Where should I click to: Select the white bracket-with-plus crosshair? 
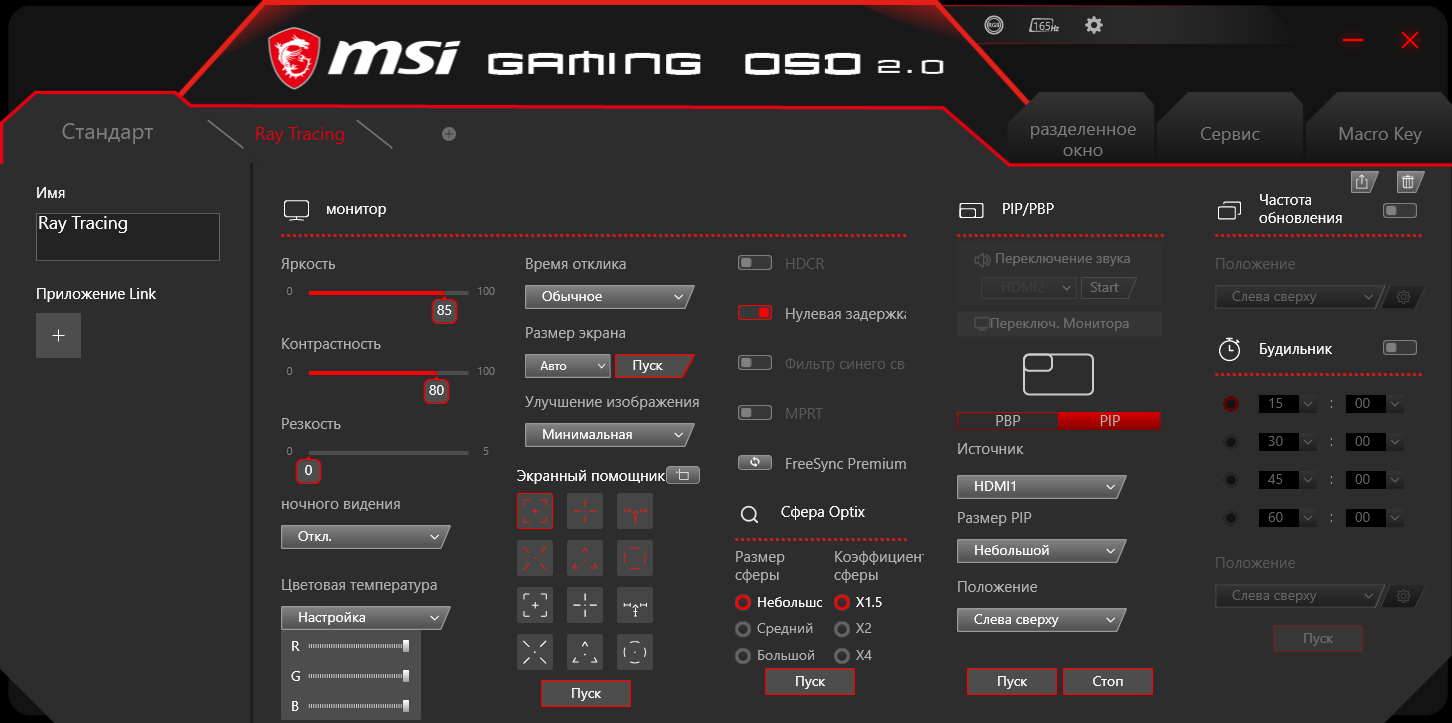click(535, 605)
